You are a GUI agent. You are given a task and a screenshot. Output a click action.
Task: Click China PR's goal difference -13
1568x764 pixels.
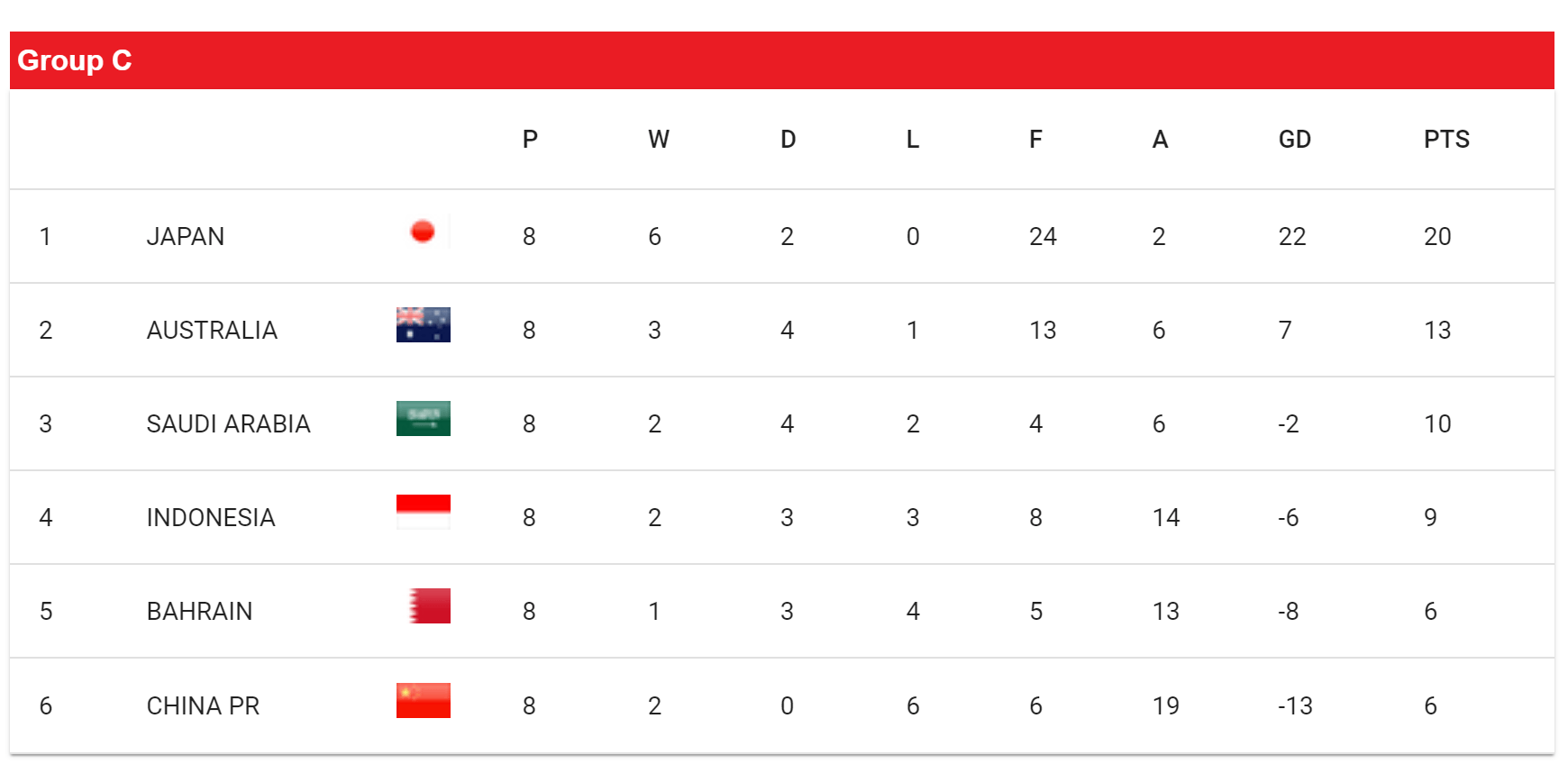[1295, 706]
